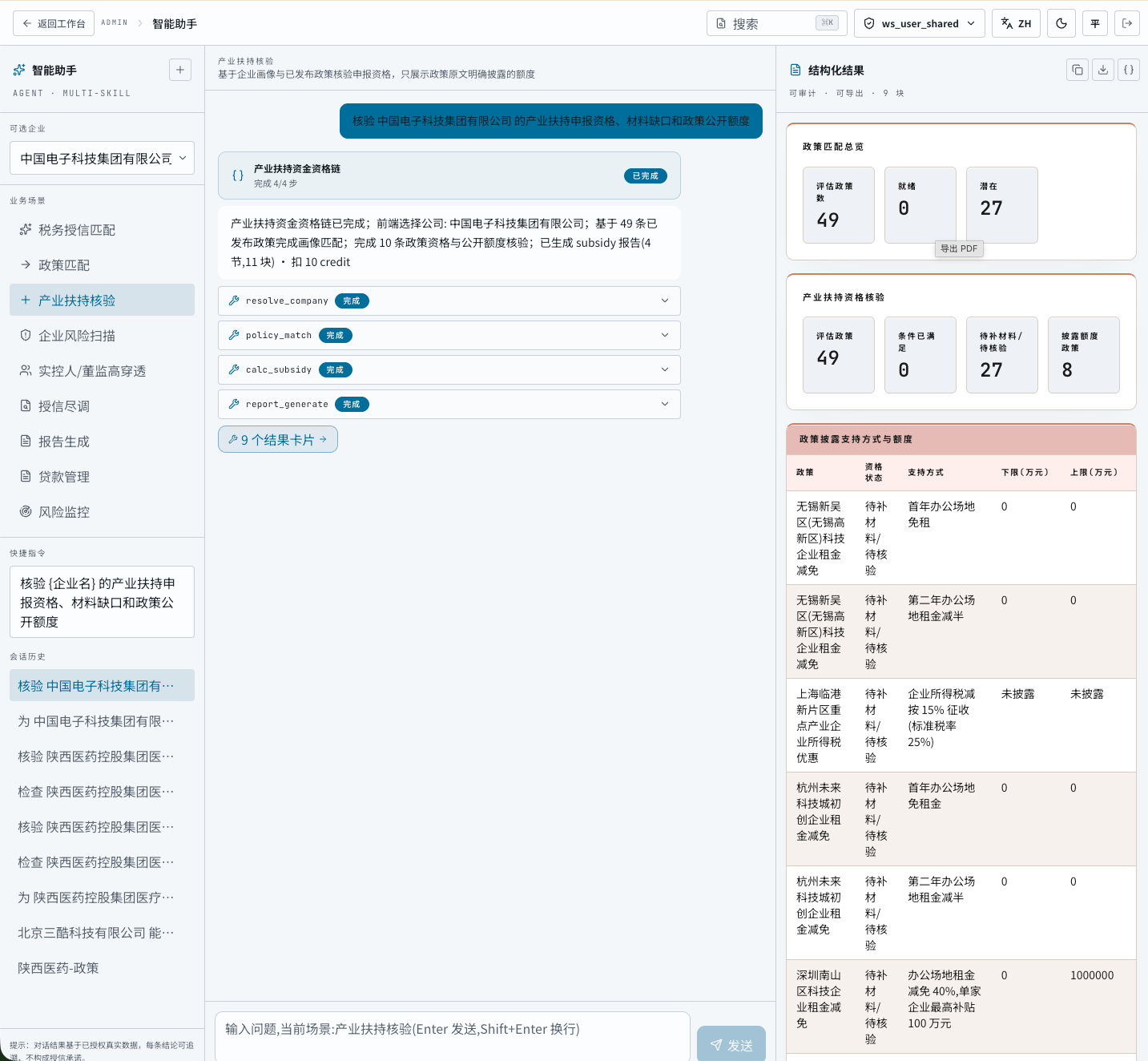Click the 待补材料/待核验 27 card
The width and height of the screenshot is (1148, 1061).
coord(1002,355)
